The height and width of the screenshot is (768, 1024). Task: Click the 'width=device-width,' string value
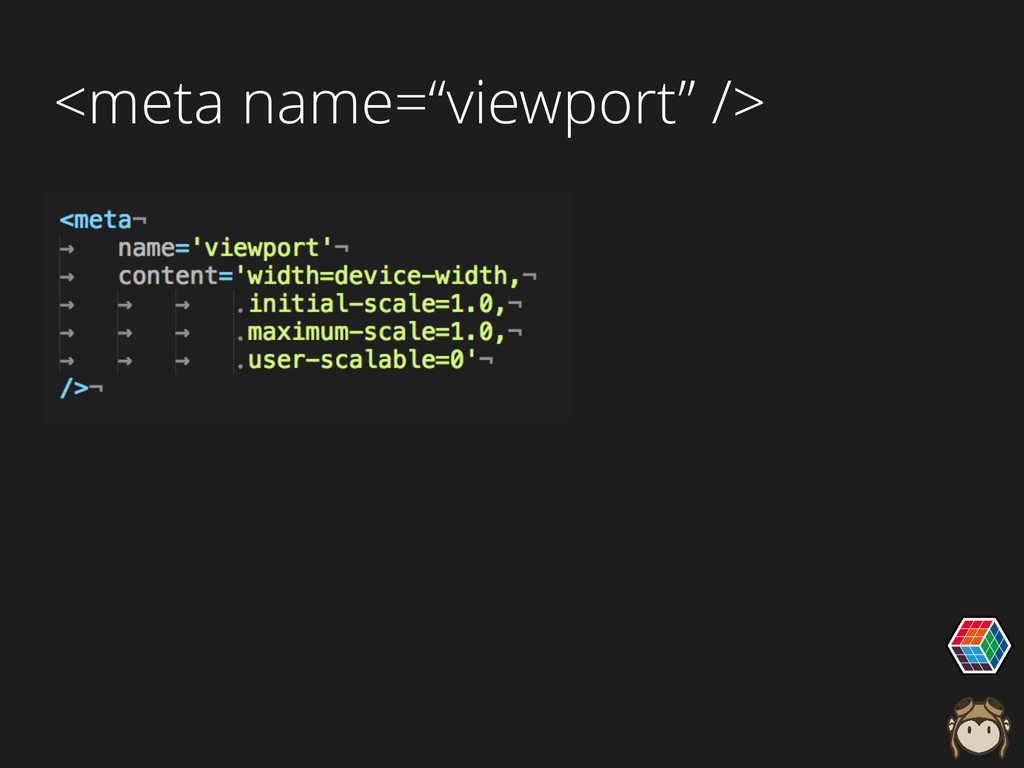376,275
